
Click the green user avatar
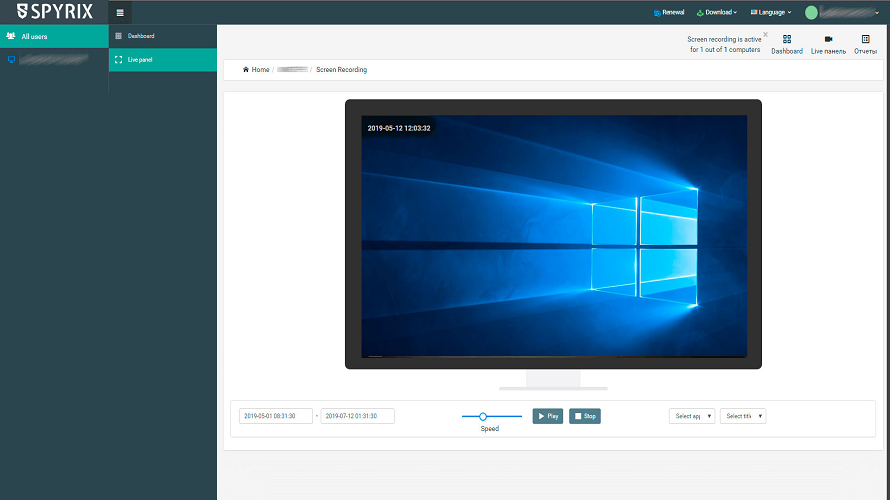pos(811,12)
